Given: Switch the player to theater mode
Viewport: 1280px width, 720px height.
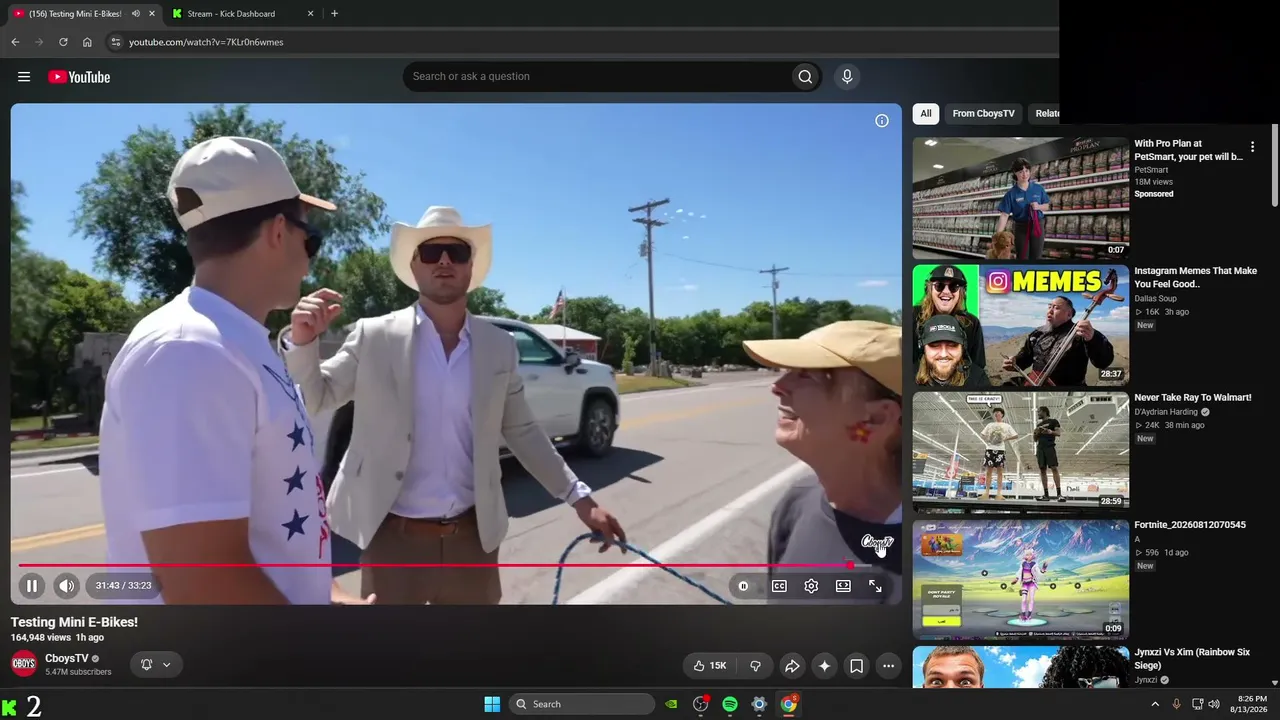Looking at the screenshot, I should [x=843, y=586].
